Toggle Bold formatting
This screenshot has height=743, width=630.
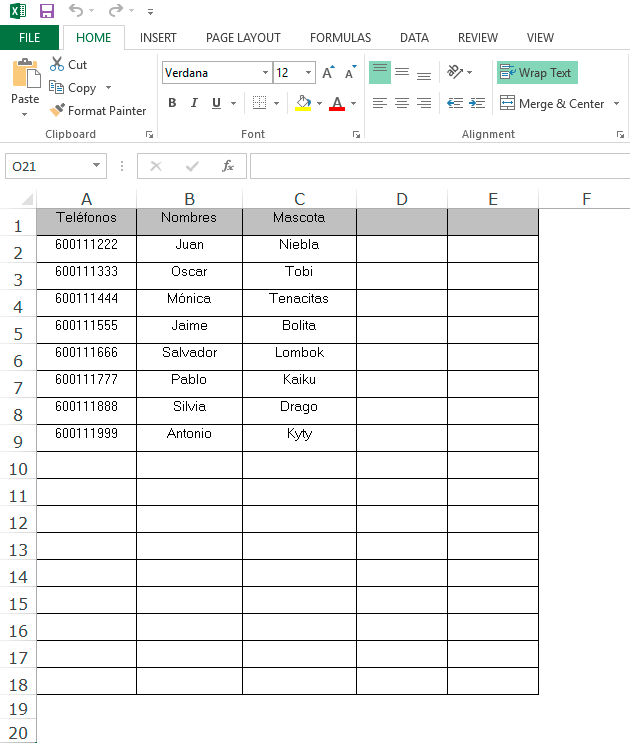click(172, 103)
